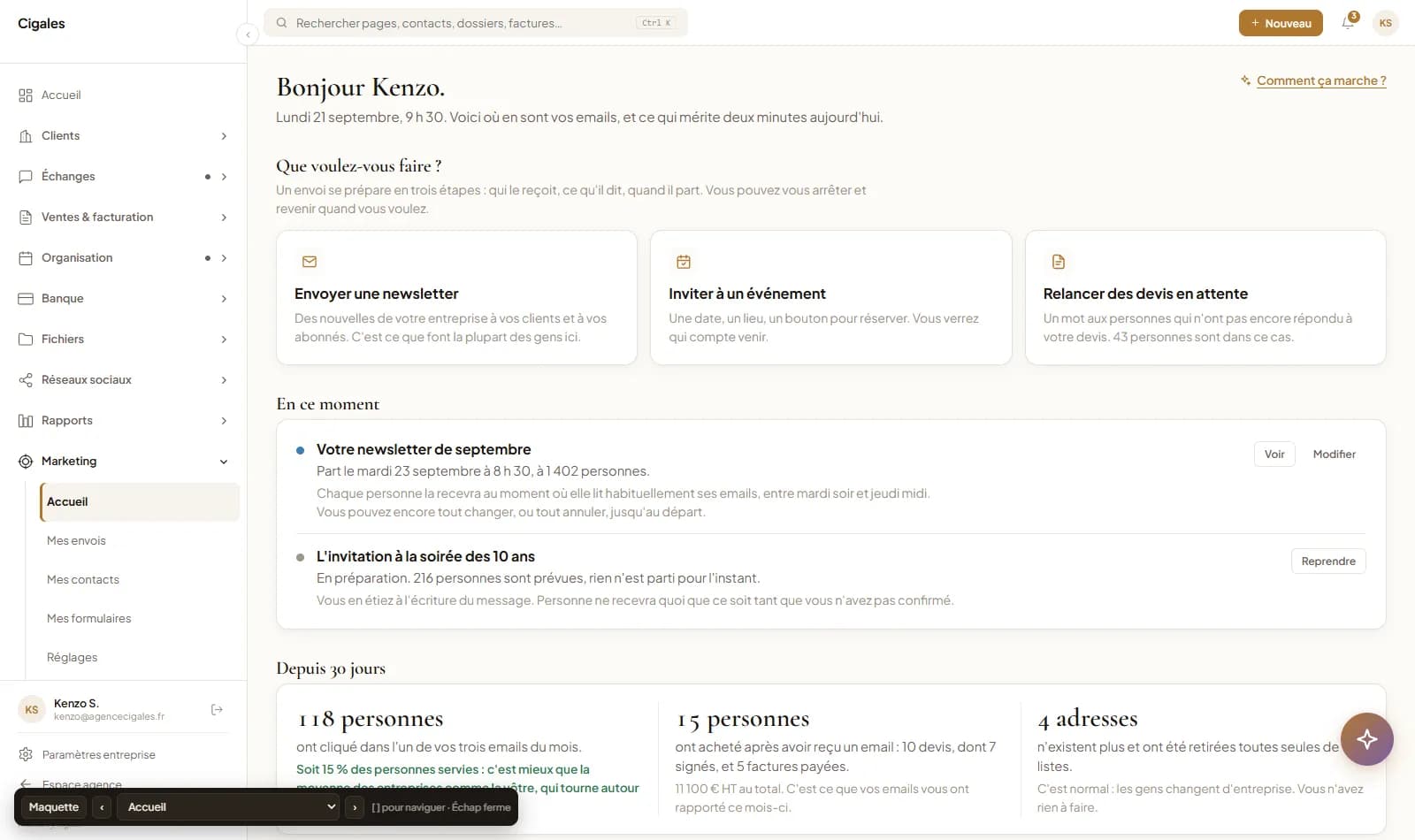Click Voir for the September newsletter
The width and height of the screenshot is (1415, 840).
tap(1274, 454)
